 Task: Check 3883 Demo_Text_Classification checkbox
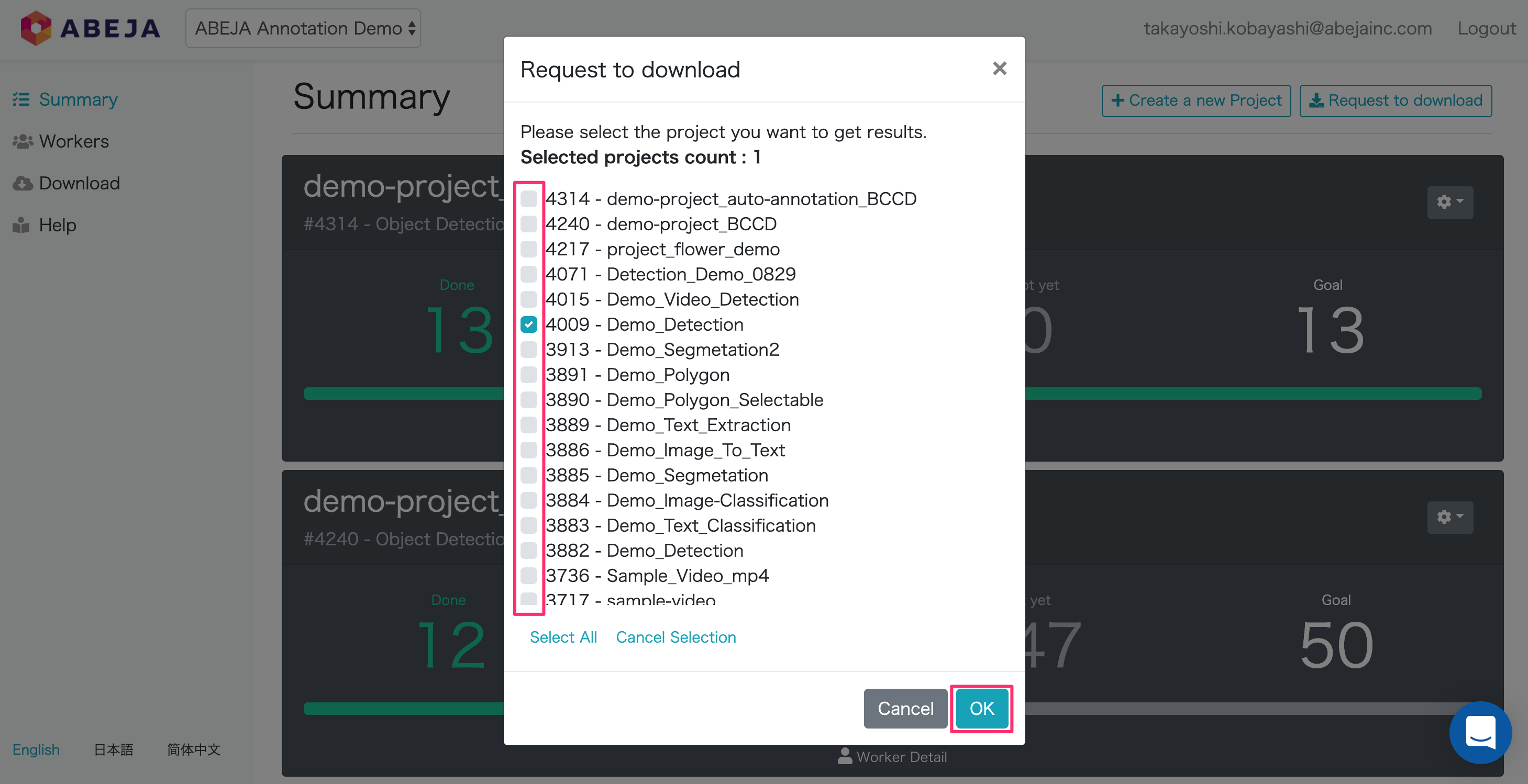[x=528, y=525]
